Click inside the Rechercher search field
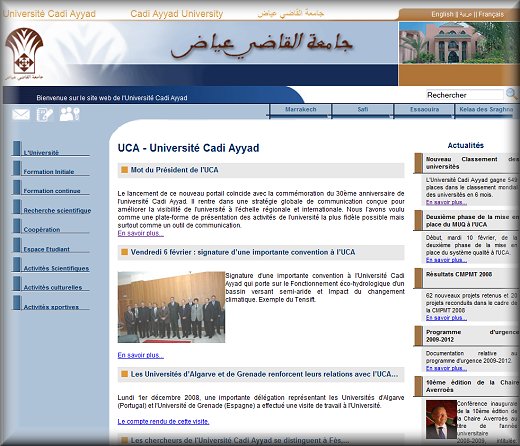This screenshot has height=446, width=520. pyautogui.click(x=464, y=95)
